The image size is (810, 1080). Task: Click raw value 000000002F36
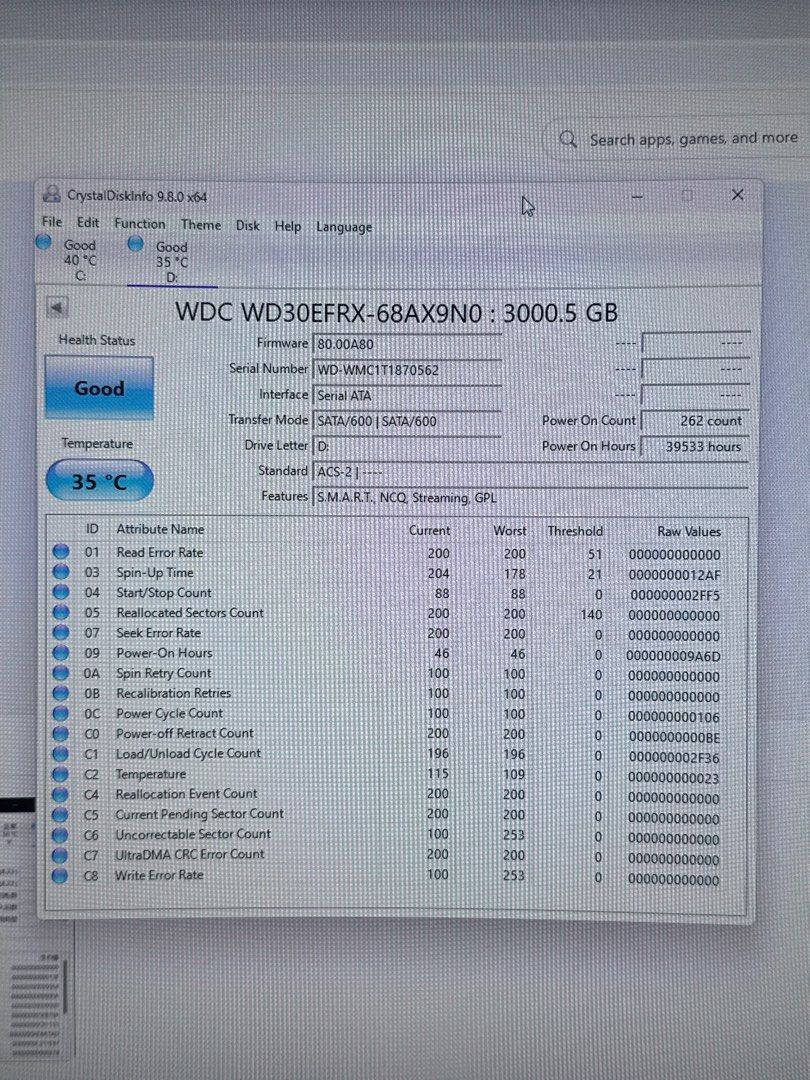coord(674,758)
